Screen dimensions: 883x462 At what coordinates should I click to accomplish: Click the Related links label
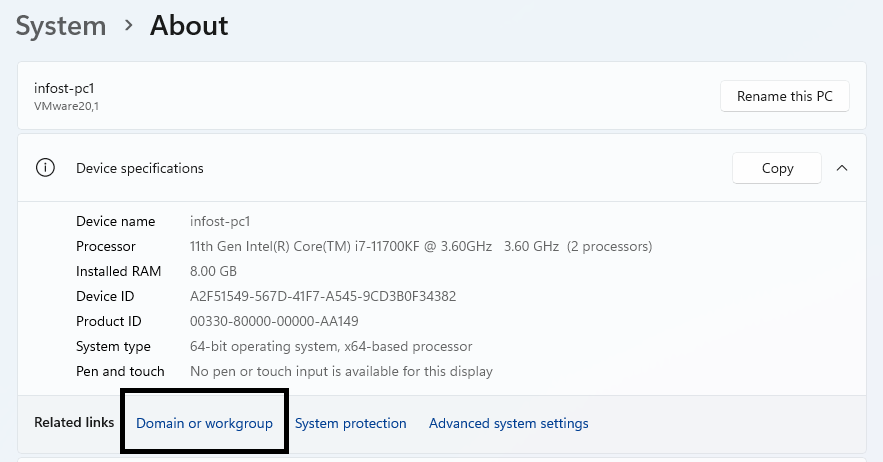[x=74, y=423]
